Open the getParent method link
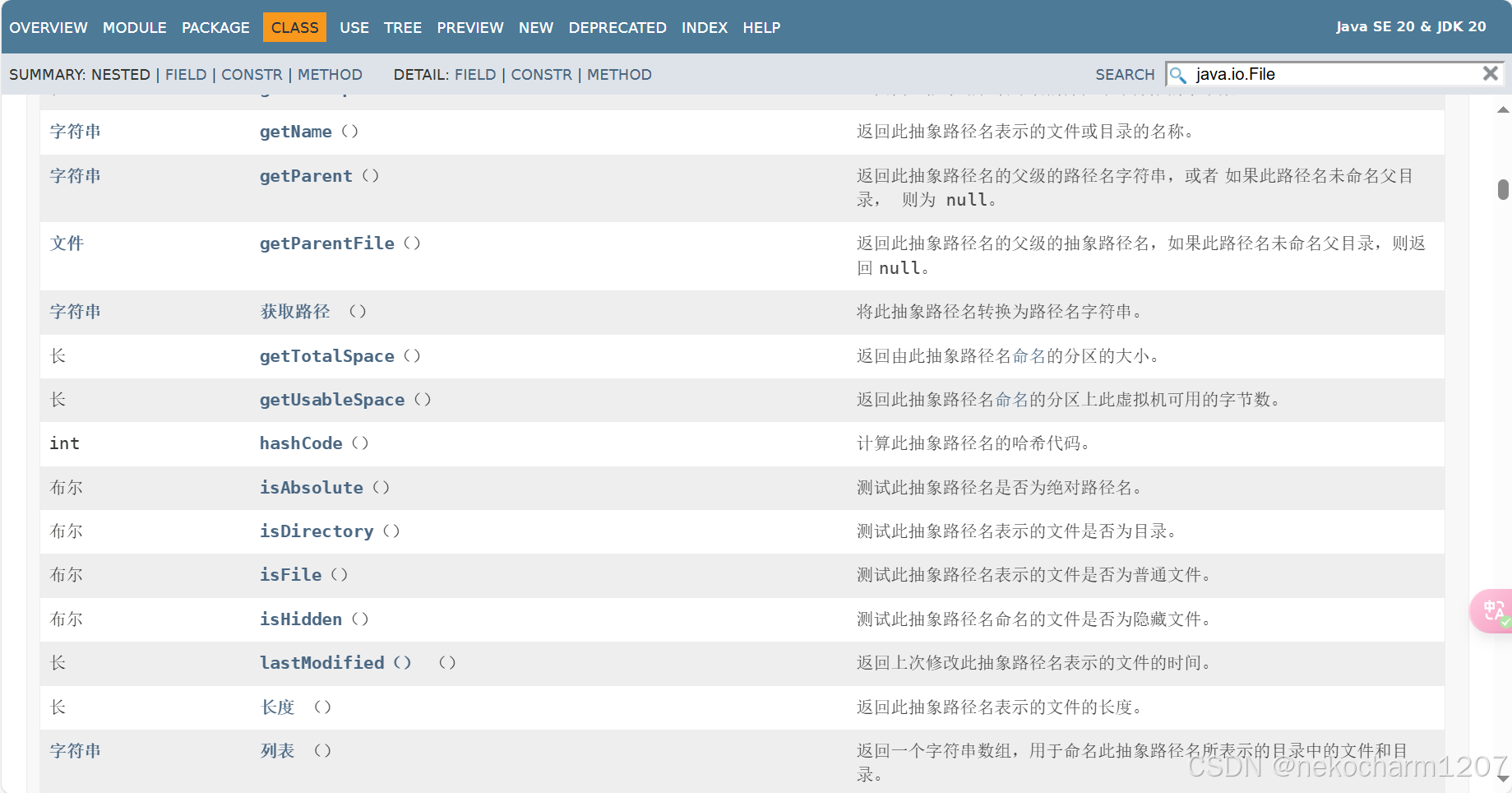 click(306, 176)
